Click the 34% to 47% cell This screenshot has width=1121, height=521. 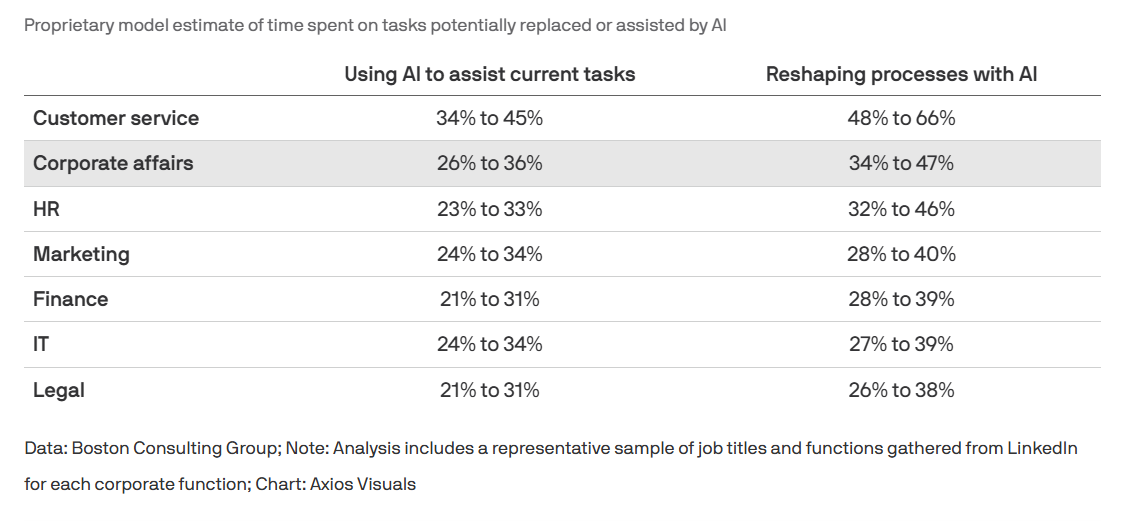(x=901, y=163)
